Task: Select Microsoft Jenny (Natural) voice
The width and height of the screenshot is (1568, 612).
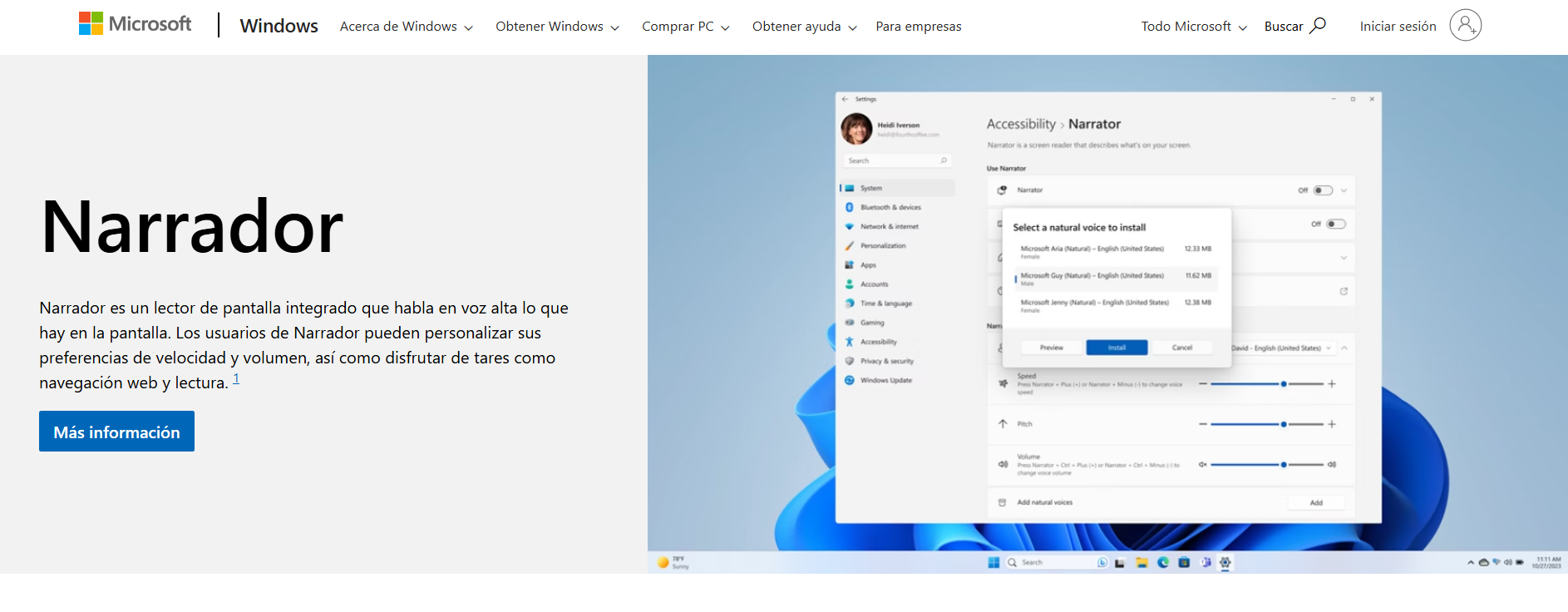Action: (x=1116, y=305)
